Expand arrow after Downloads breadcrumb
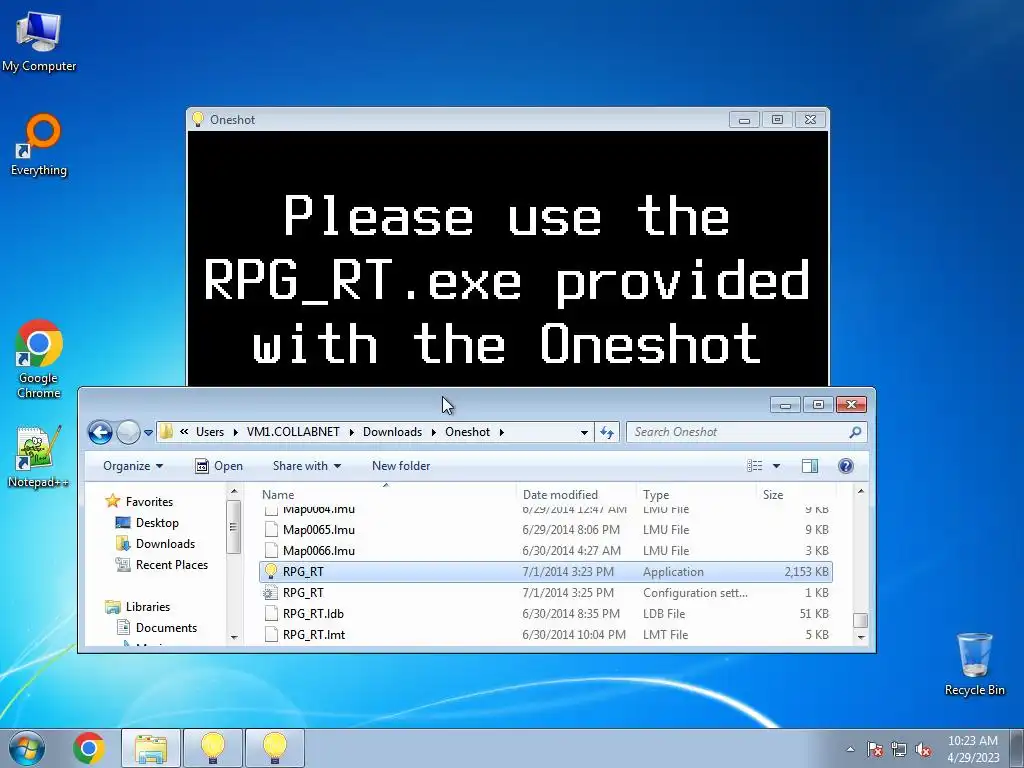 434,432
